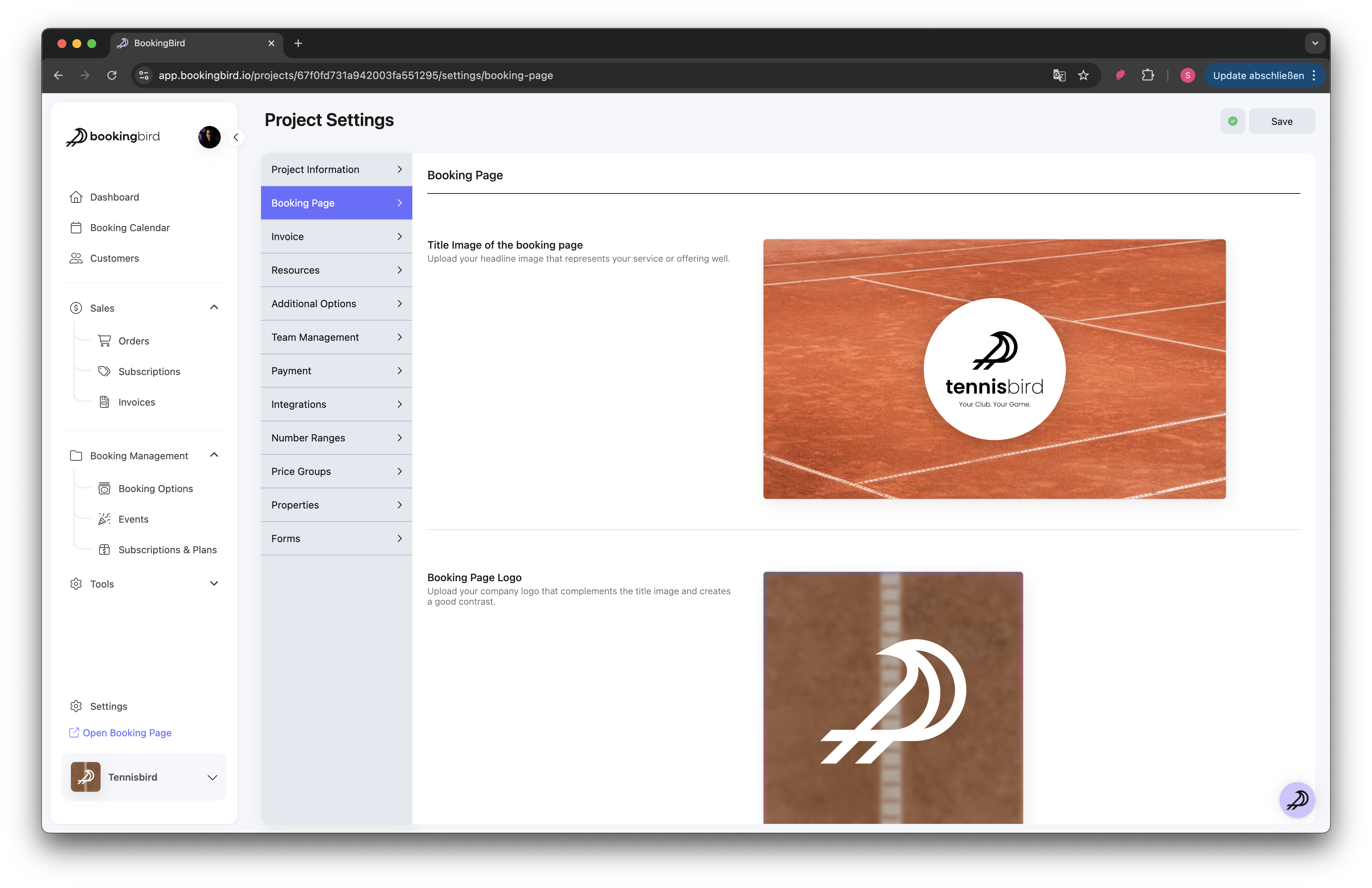Open the Team Management settings tab
The height and width of the screenshot is (888, 1372).
[x=336, y=337]
